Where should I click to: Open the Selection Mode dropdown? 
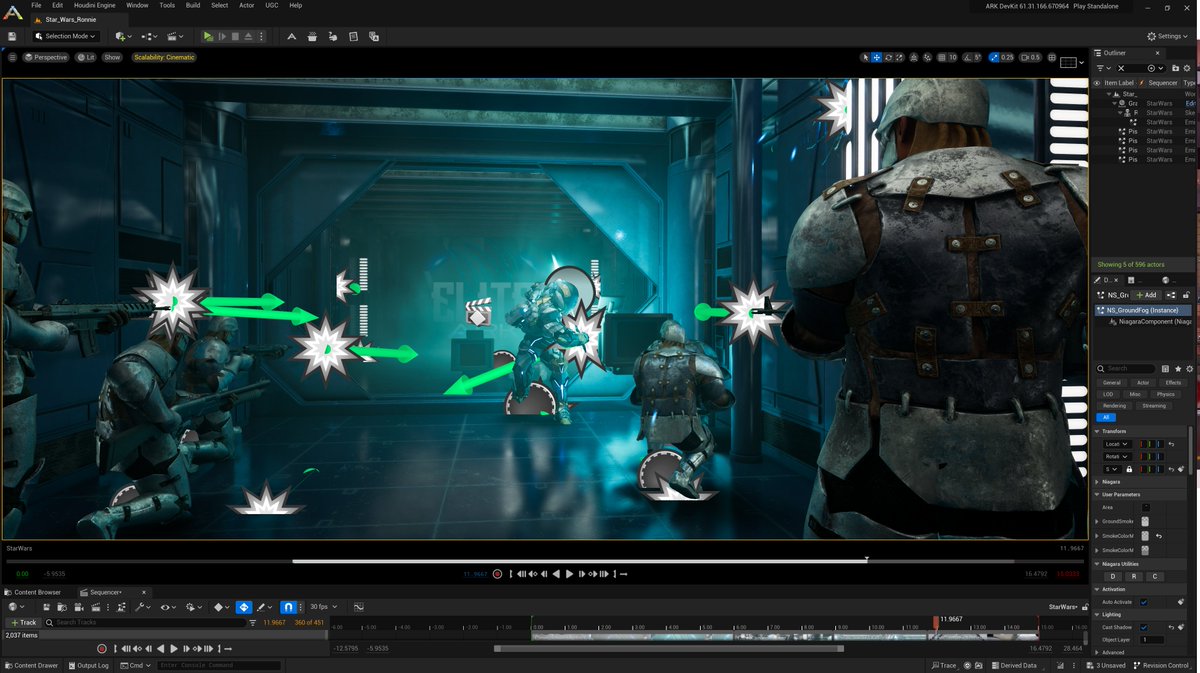coord(66,36)
